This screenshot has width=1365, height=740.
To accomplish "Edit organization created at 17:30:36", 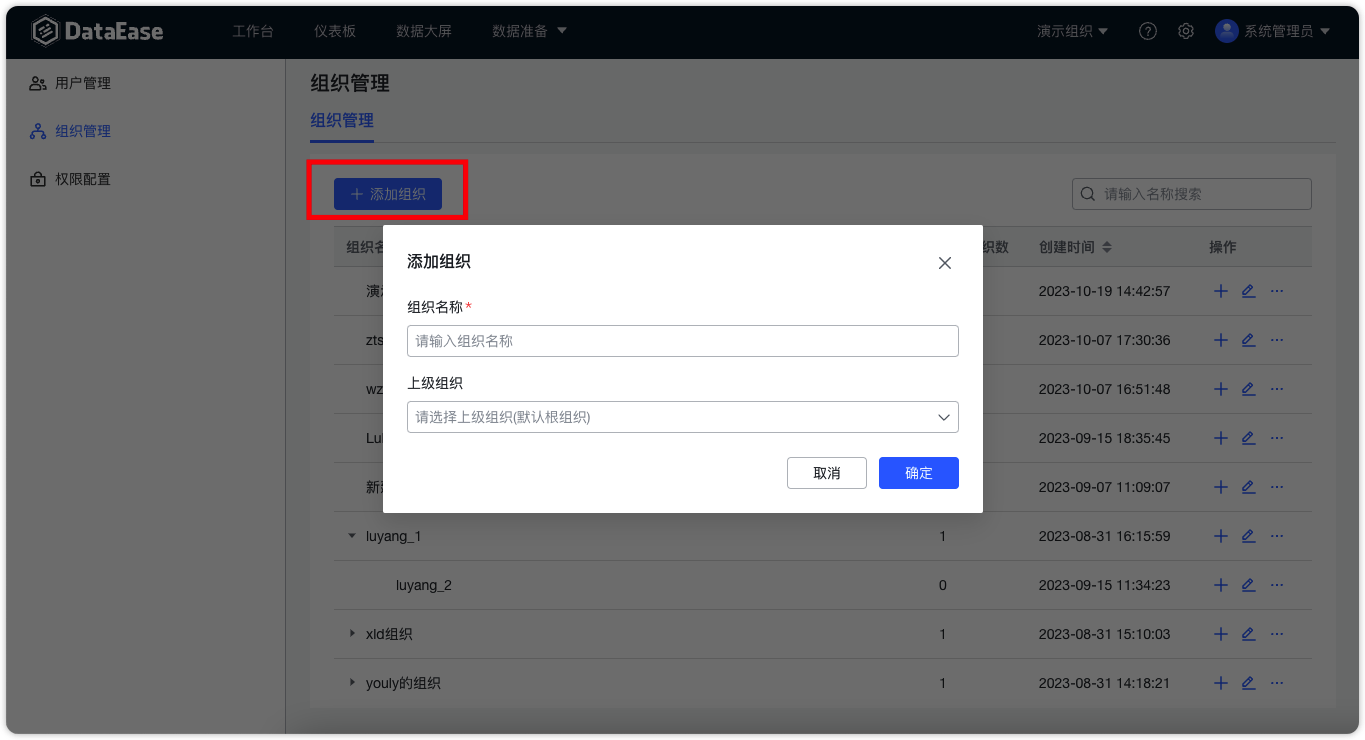I will tap(1248, 340).
